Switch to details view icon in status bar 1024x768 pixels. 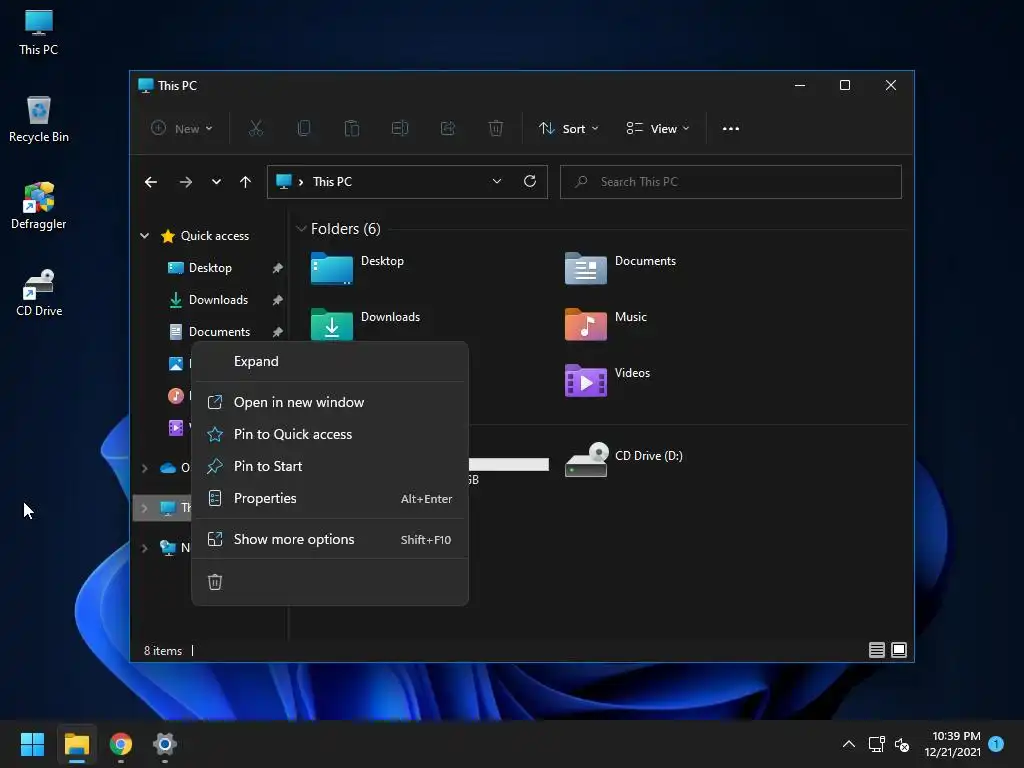[x=876, y=650]
